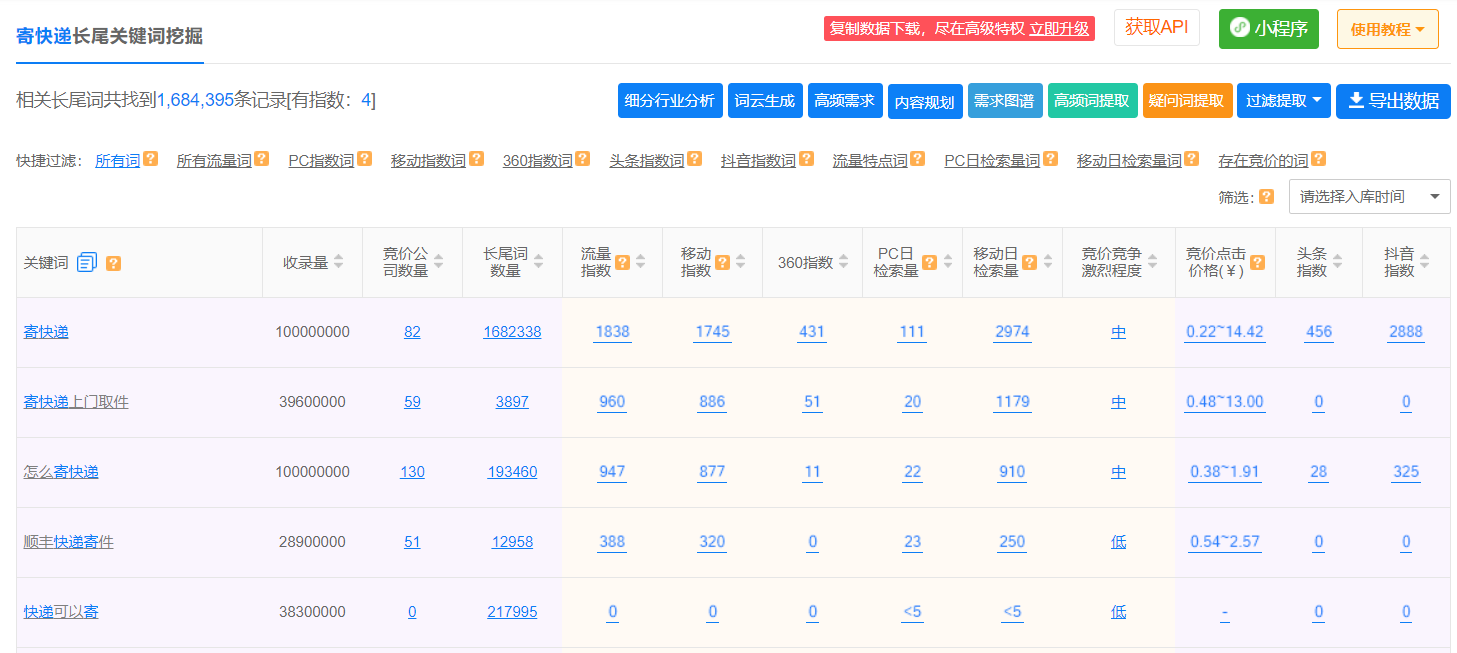Click the 导出数据 export button
1457x653 pixels.
(1393, 101)
